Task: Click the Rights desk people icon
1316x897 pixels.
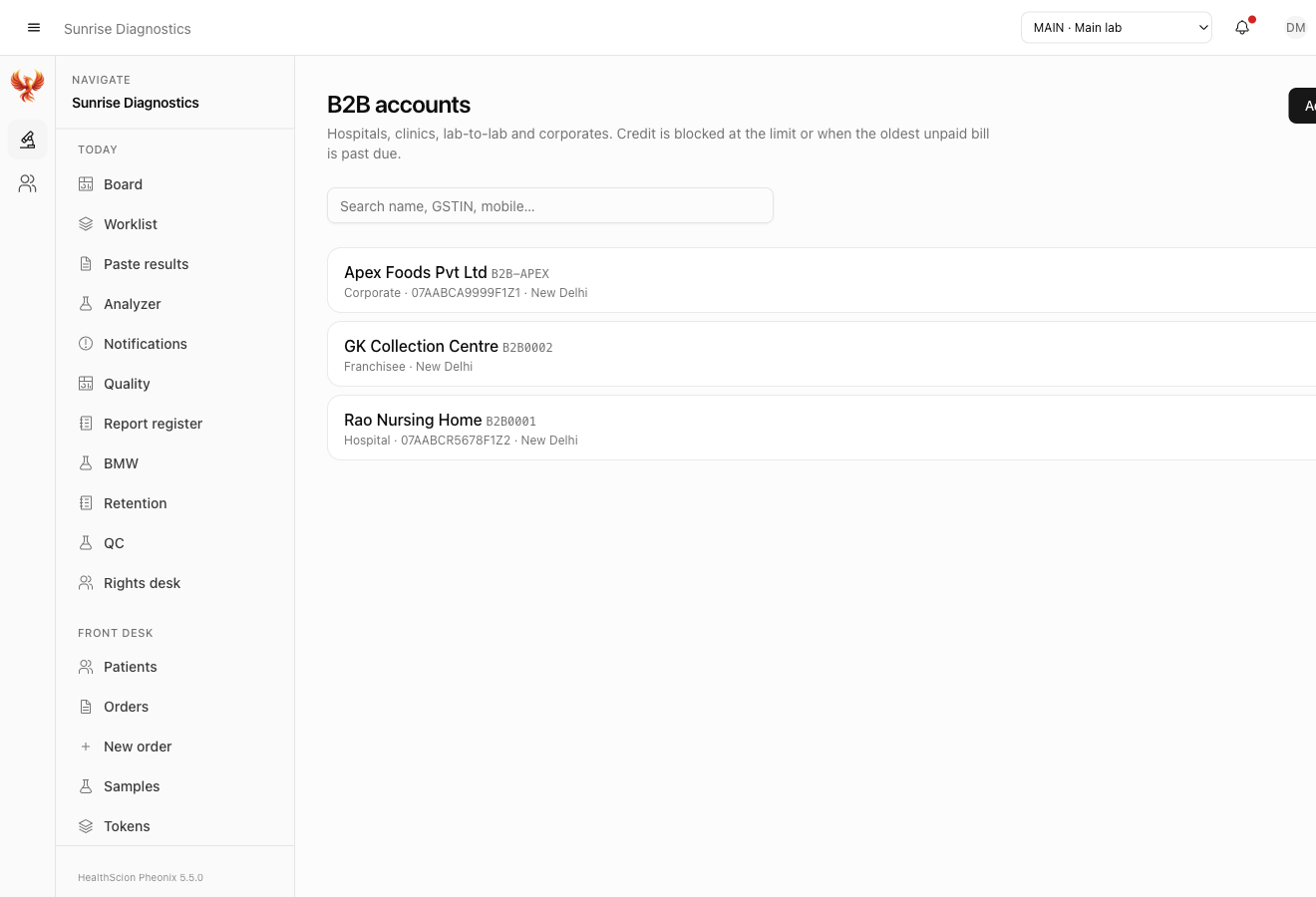Action: [86, 583]
